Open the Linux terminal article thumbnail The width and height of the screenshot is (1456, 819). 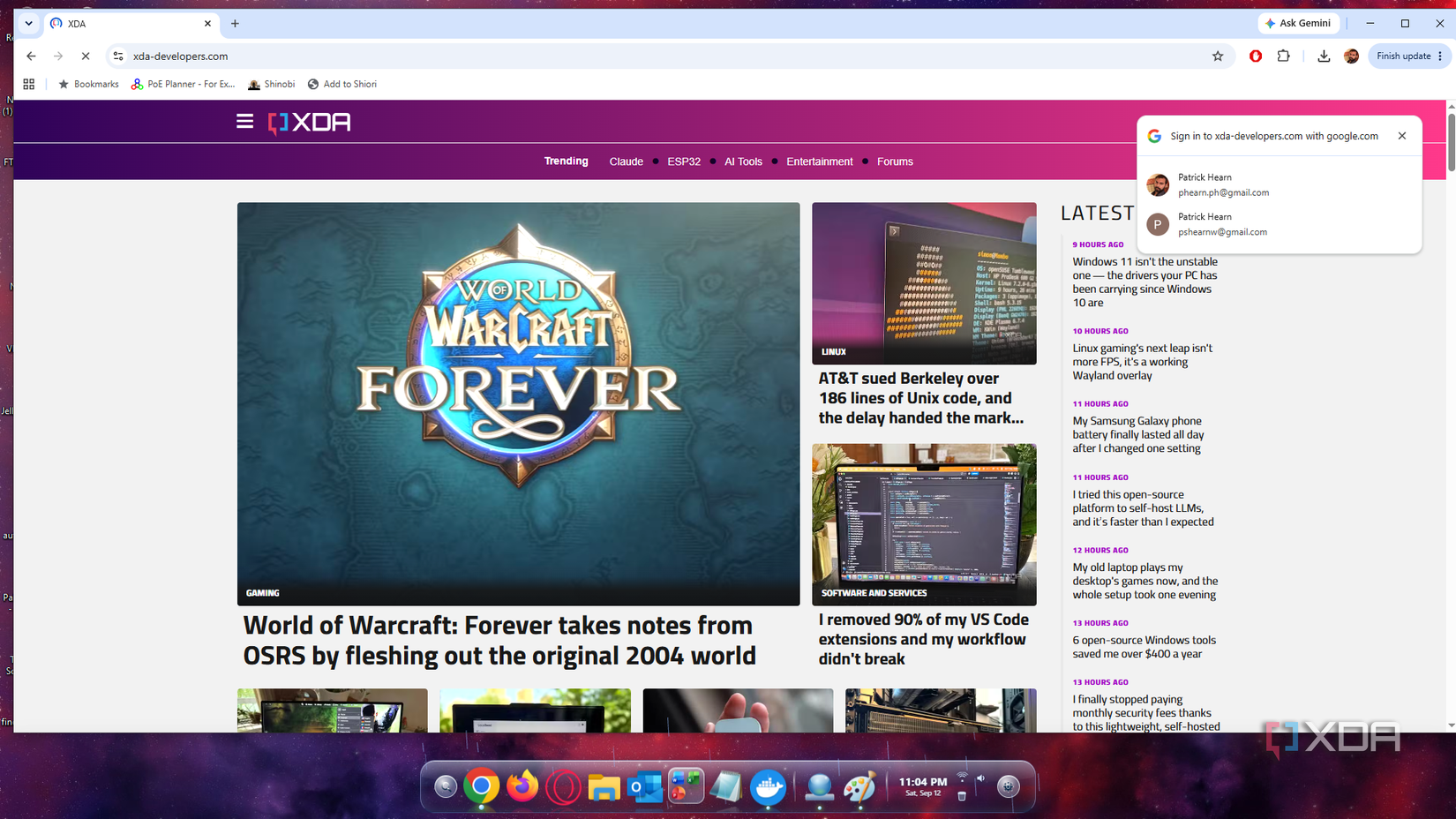[x=924, y=283]
